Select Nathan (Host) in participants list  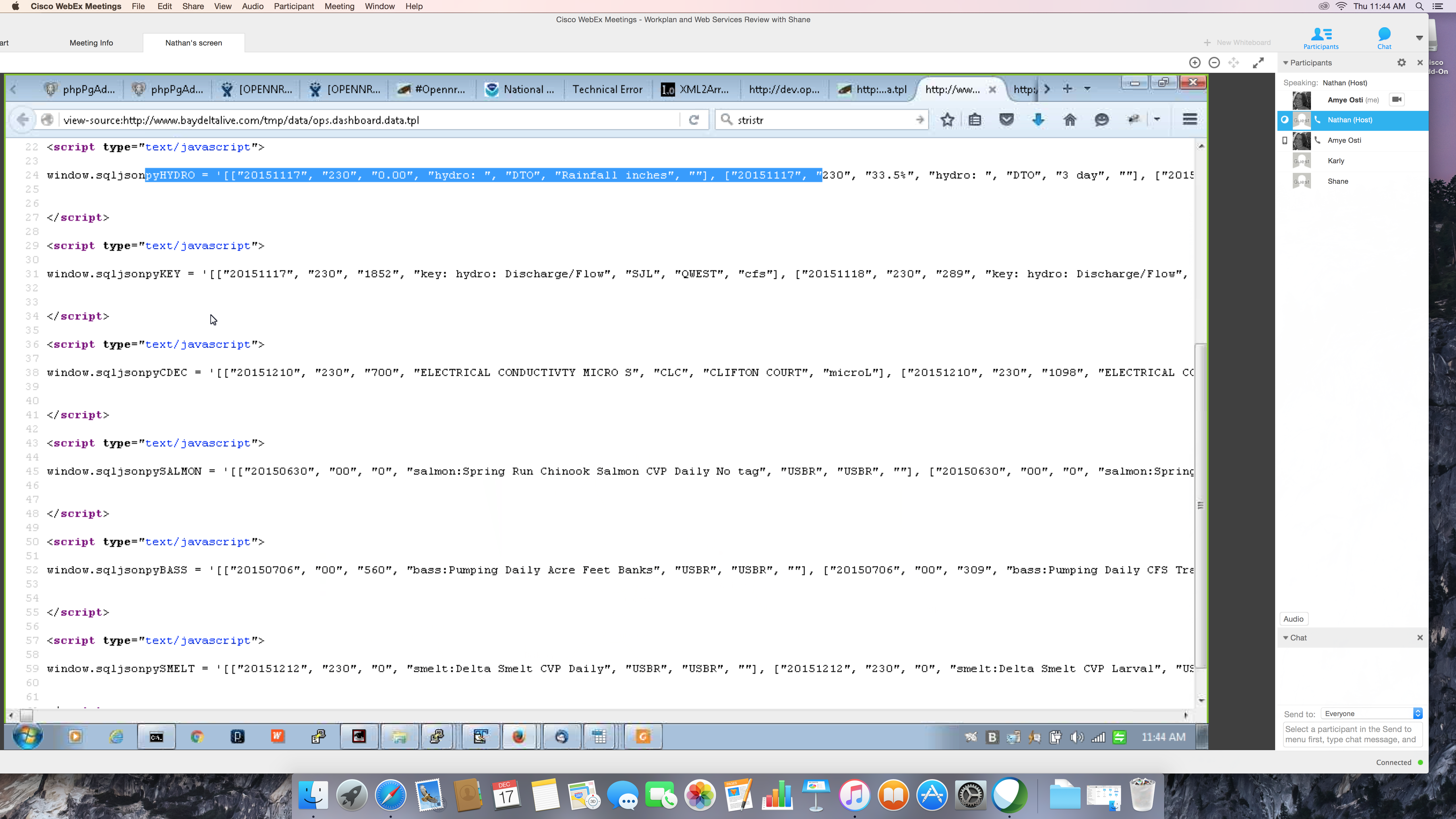[1352, 120]
